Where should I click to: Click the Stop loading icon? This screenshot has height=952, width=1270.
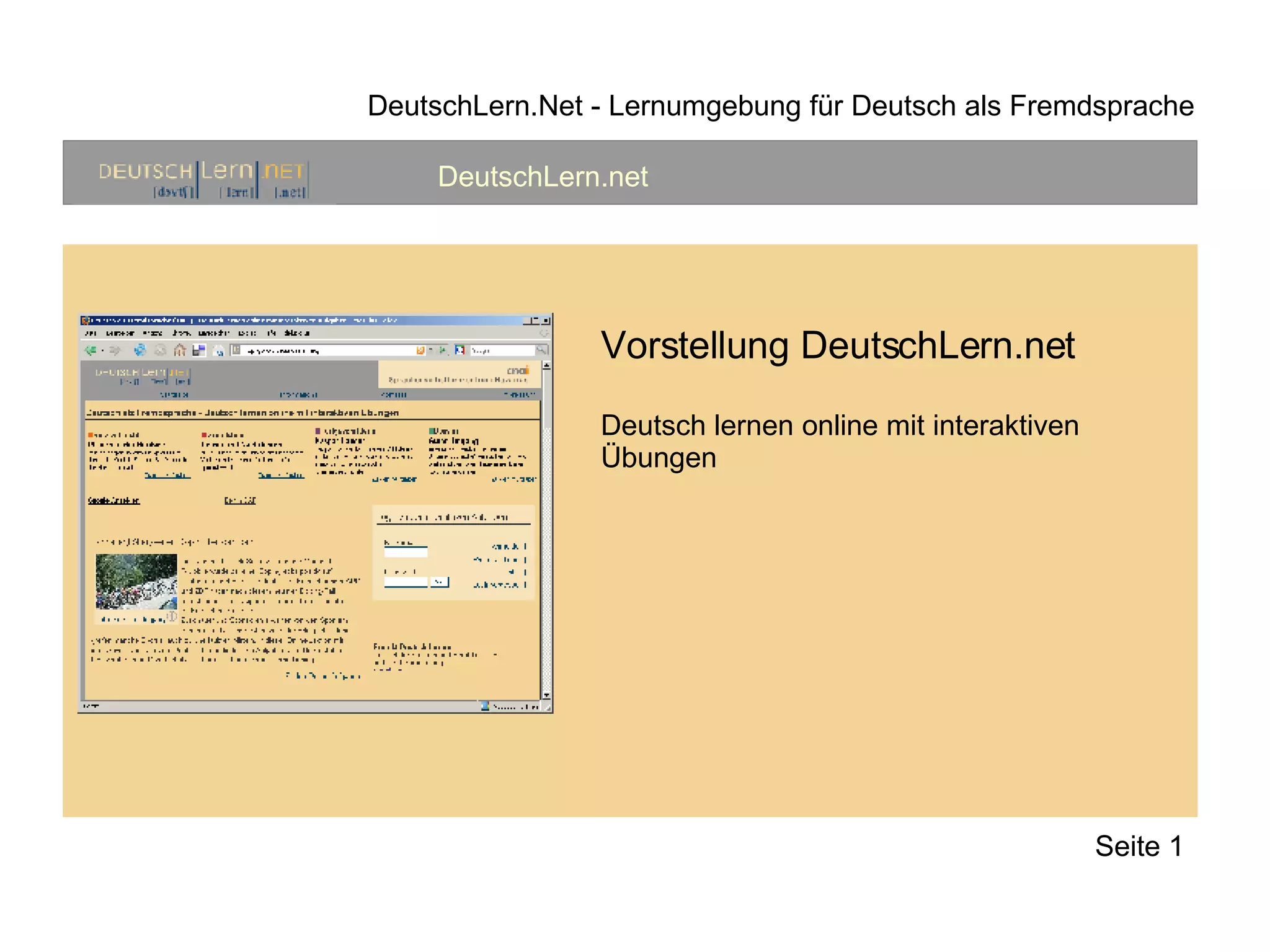tap(160, 350)
